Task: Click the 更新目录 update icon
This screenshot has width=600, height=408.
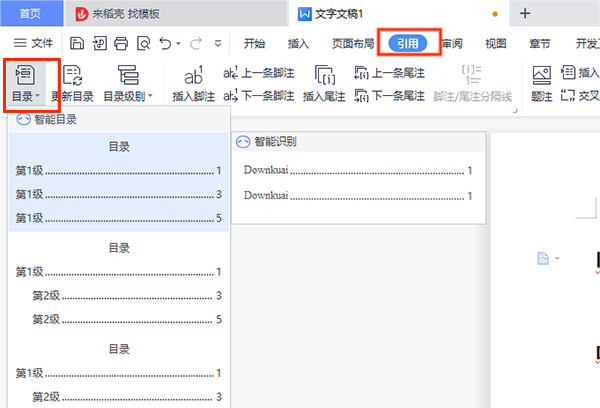Action: pyautogui.click(x=73, y=75)
